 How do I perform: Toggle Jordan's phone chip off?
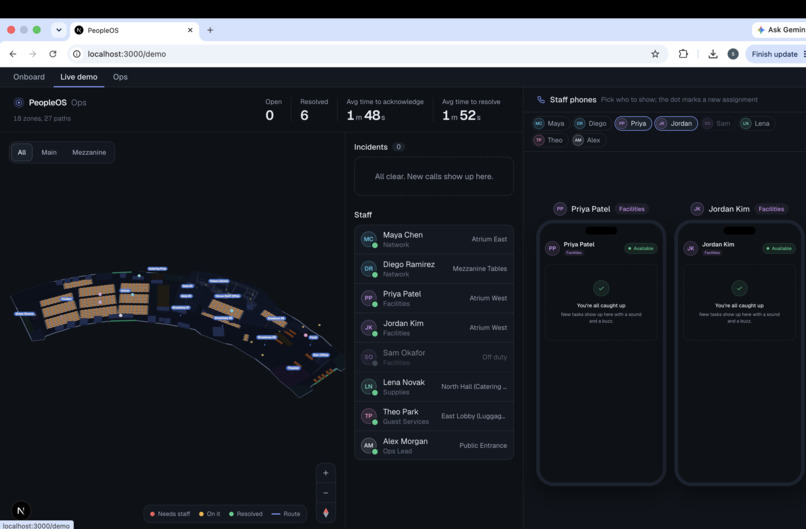tap(676, 123)
